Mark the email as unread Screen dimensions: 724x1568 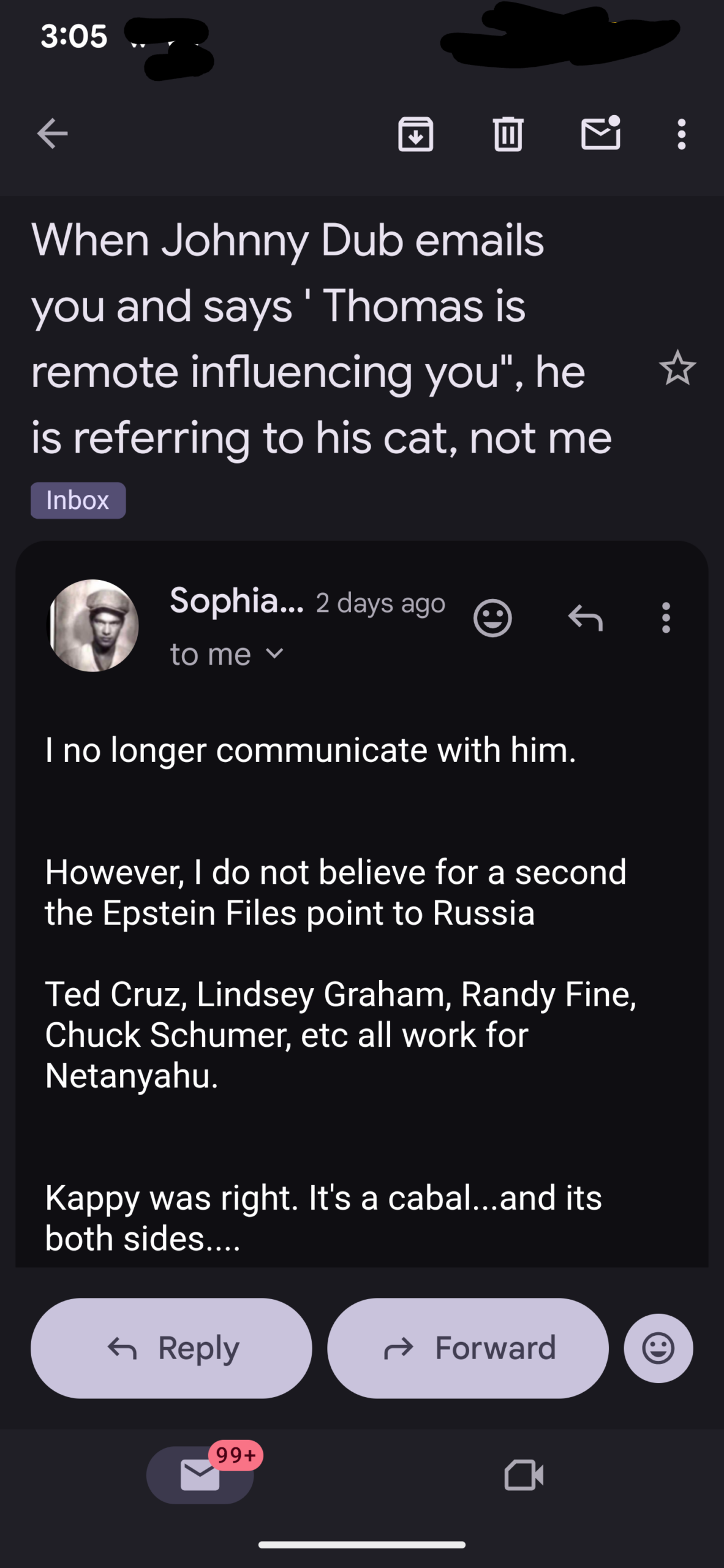[600, 134]
